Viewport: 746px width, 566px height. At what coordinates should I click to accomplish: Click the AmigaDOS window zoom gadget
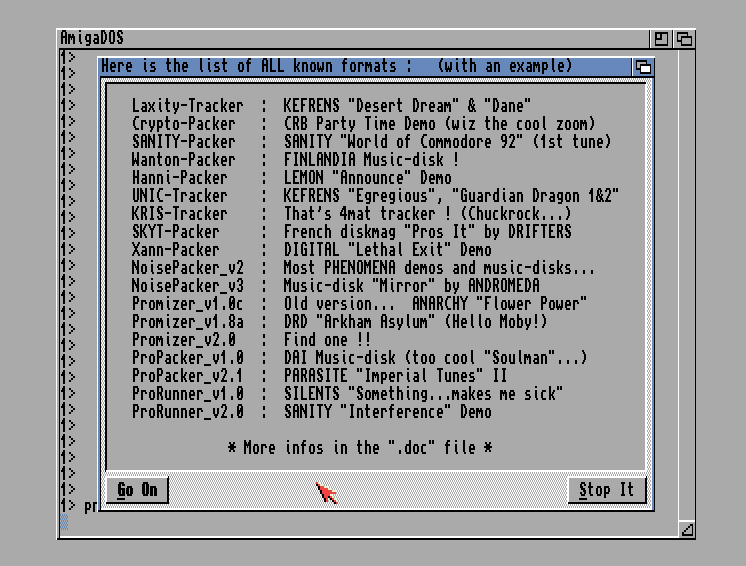[661, 39]
